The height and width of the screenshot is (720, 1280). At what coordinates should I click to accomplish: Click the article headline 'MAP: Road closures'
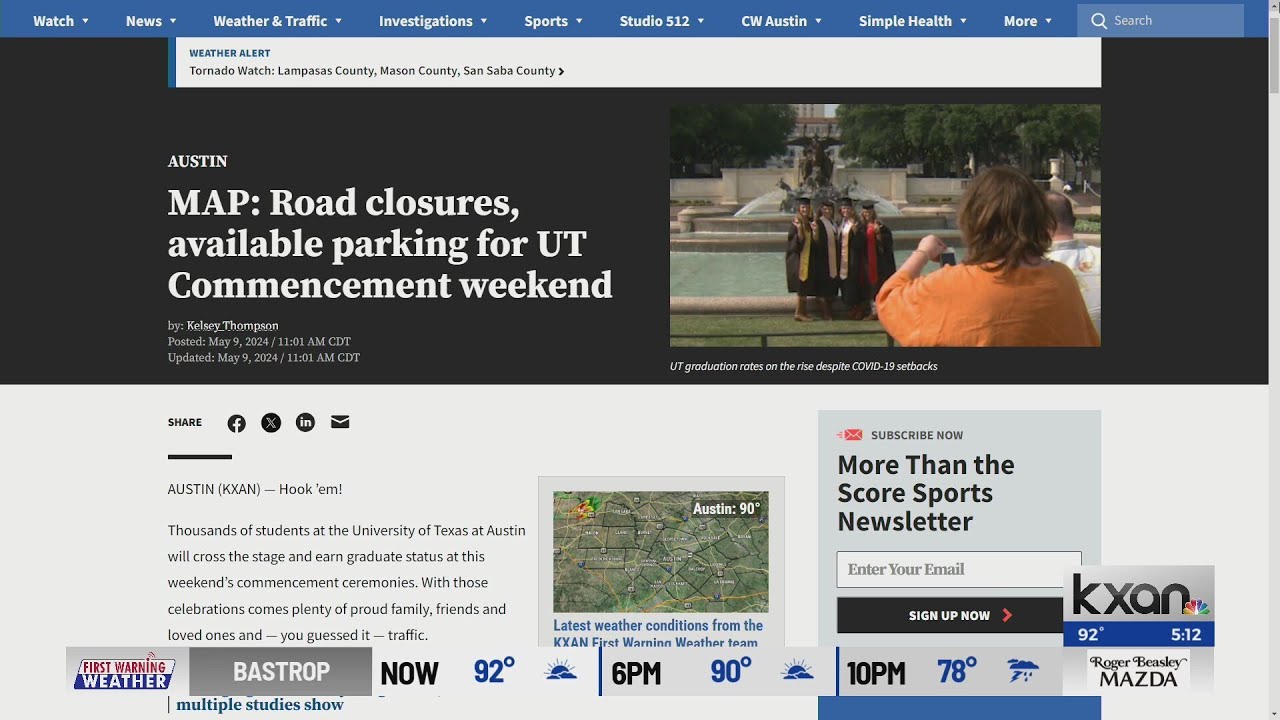(390, 244)
